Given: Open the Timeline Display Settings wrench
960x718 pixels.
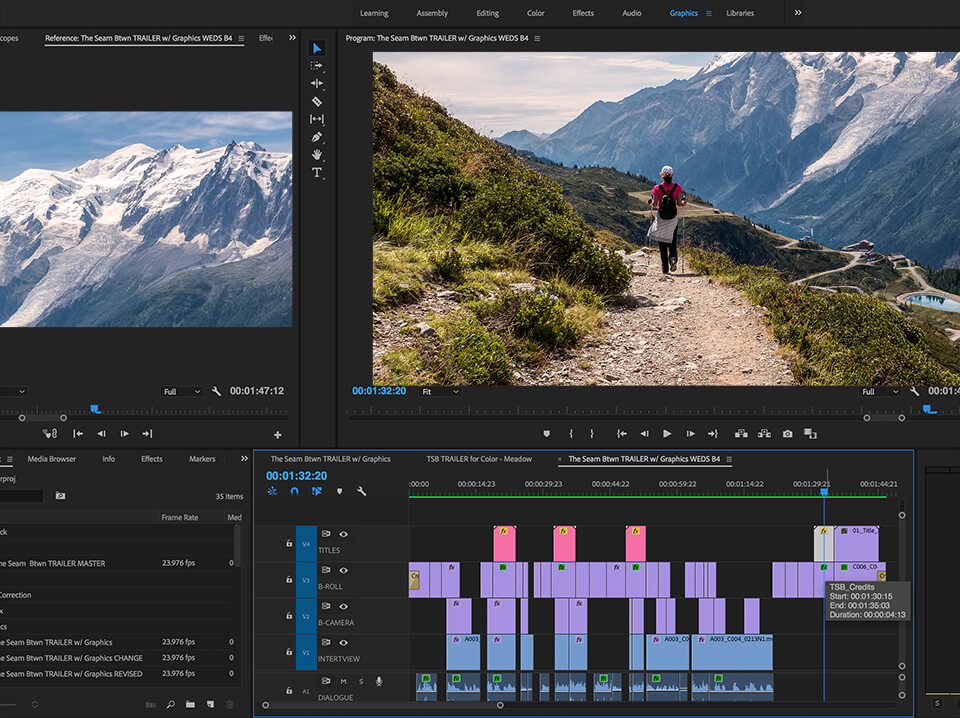Looking at the screenshot, I should tap(361, 491).
